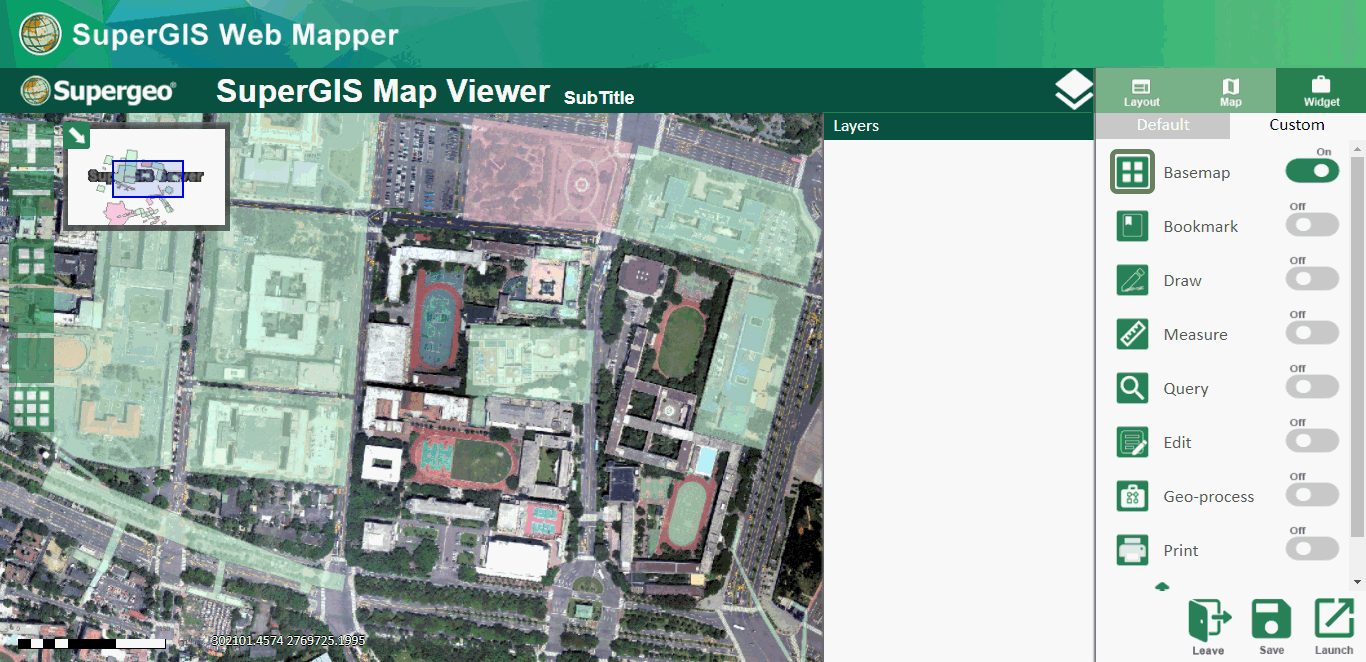Click the map scale bar
Image resolution: width=1366 pixels, height=662 pixels.
click(x=92, y=643)
